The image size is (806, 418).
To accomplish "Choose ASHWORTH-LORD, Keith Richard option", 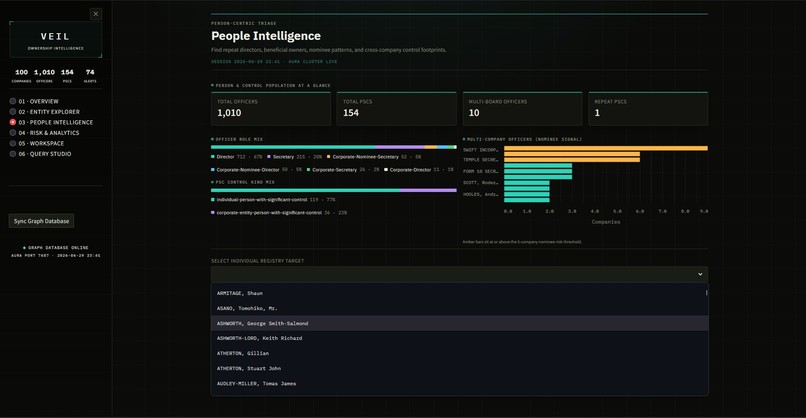I will (459, 338).
